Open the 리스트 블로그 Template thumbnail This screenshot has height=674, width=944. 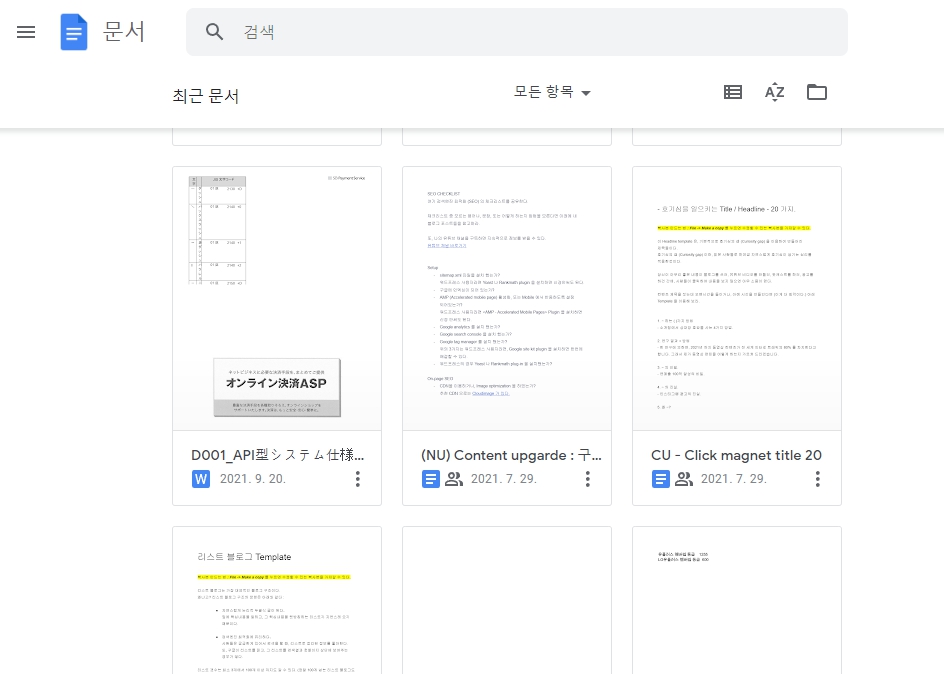point(277,600)
